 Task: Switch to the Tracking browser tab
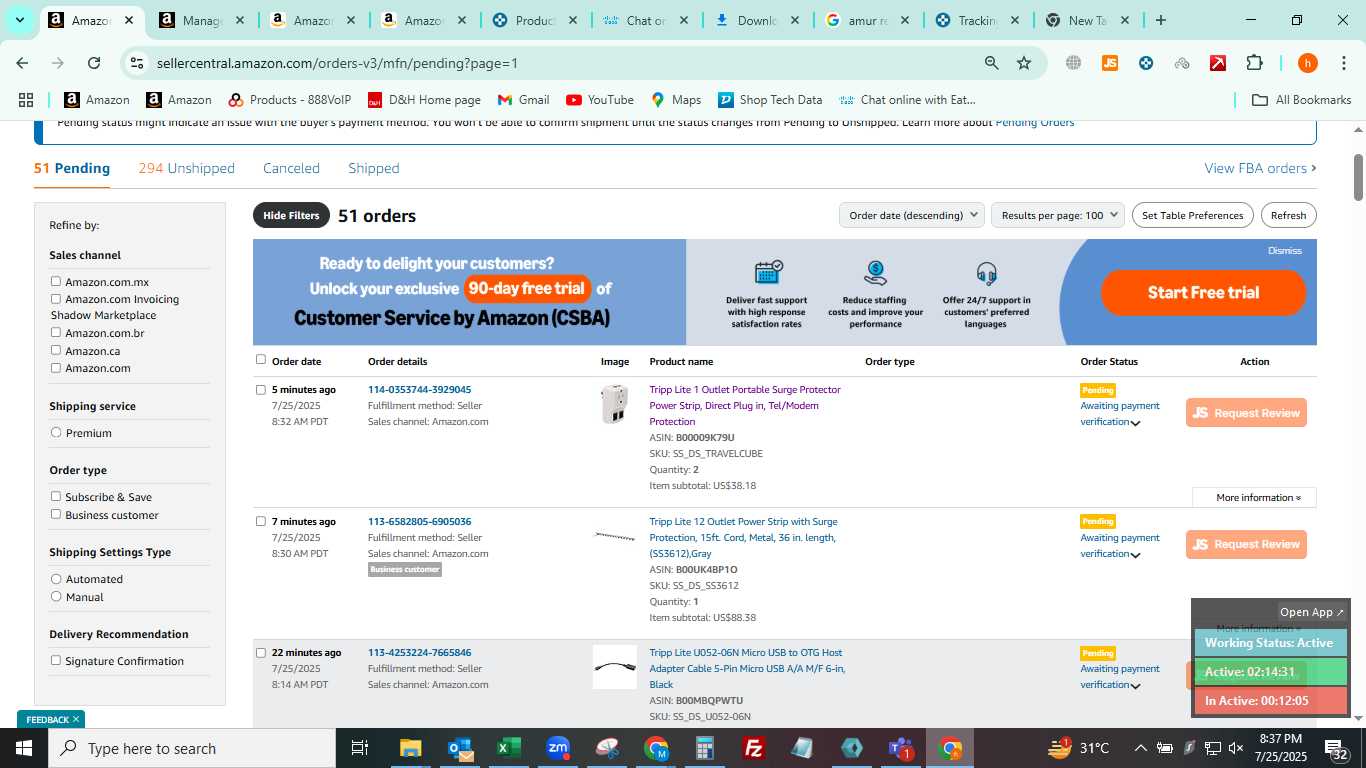[975, 20]
